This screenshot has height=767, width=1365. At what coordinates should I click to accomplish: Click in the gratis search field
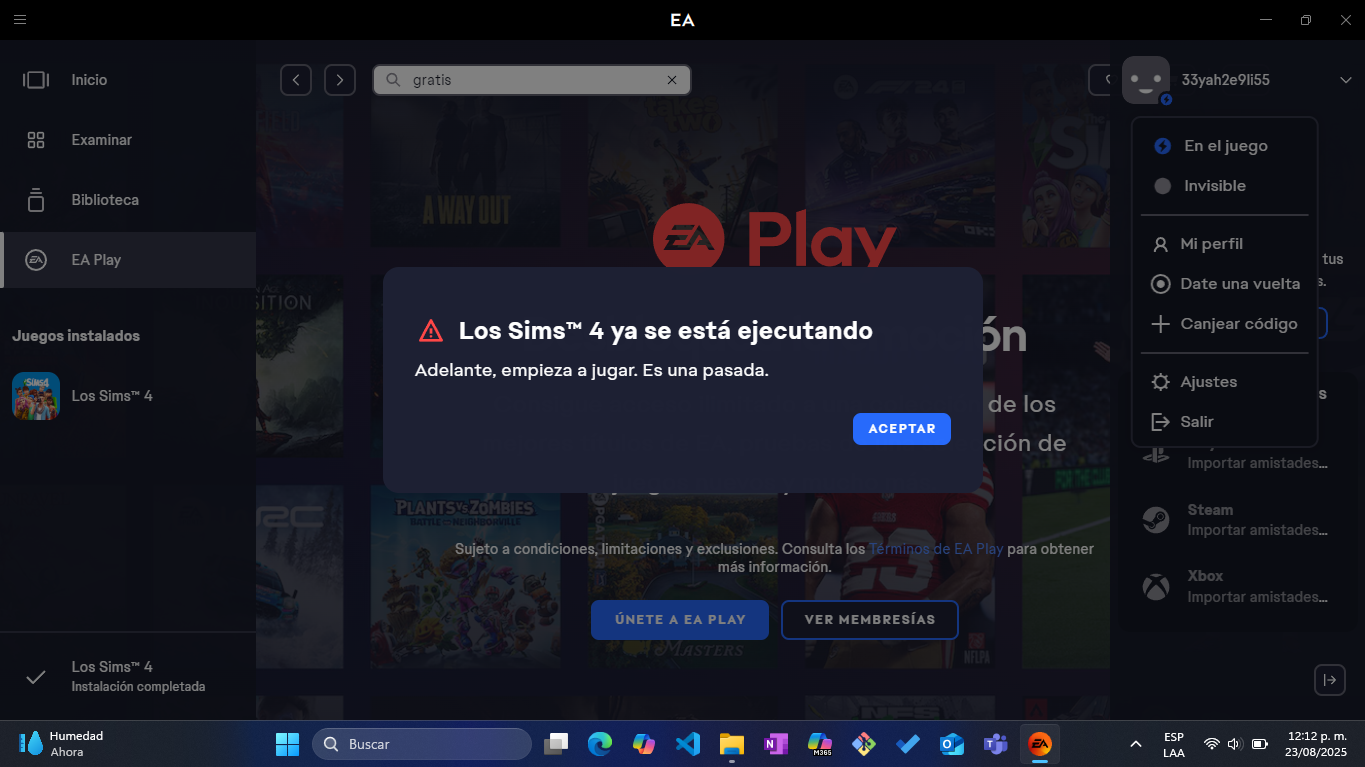pyautogui.click(x=532, y=80)
